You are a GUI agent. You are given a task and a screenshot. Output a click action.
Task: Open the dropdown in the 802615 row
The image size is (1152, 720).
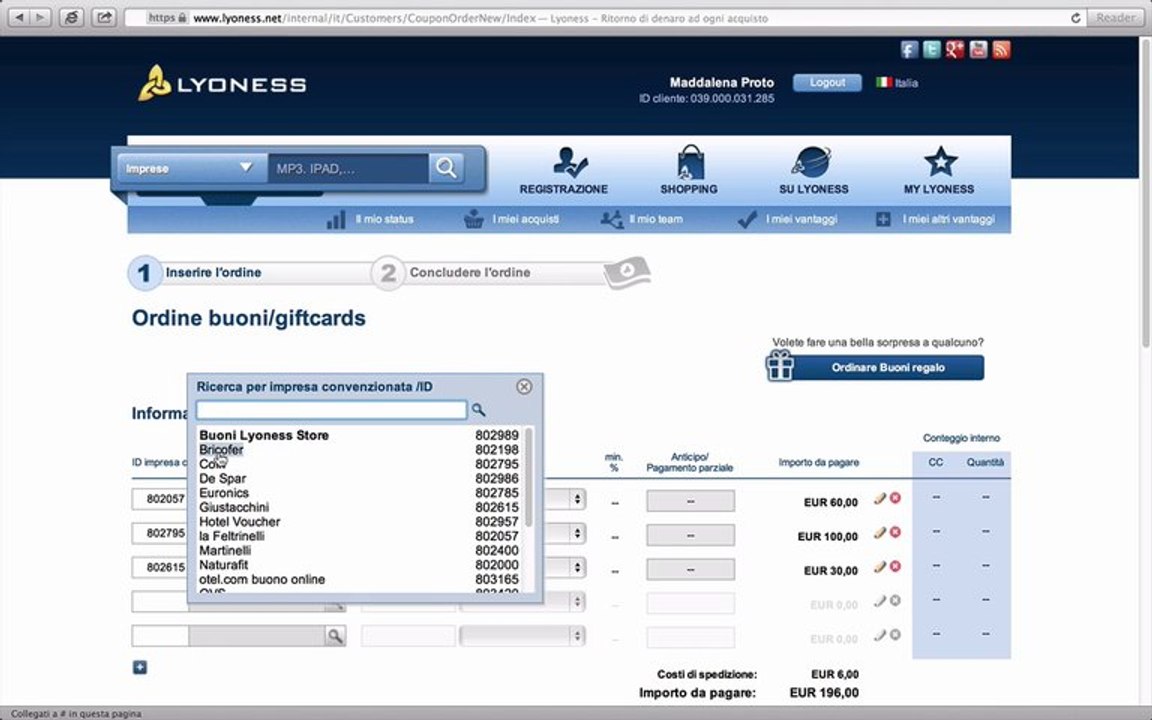[577, 567]
